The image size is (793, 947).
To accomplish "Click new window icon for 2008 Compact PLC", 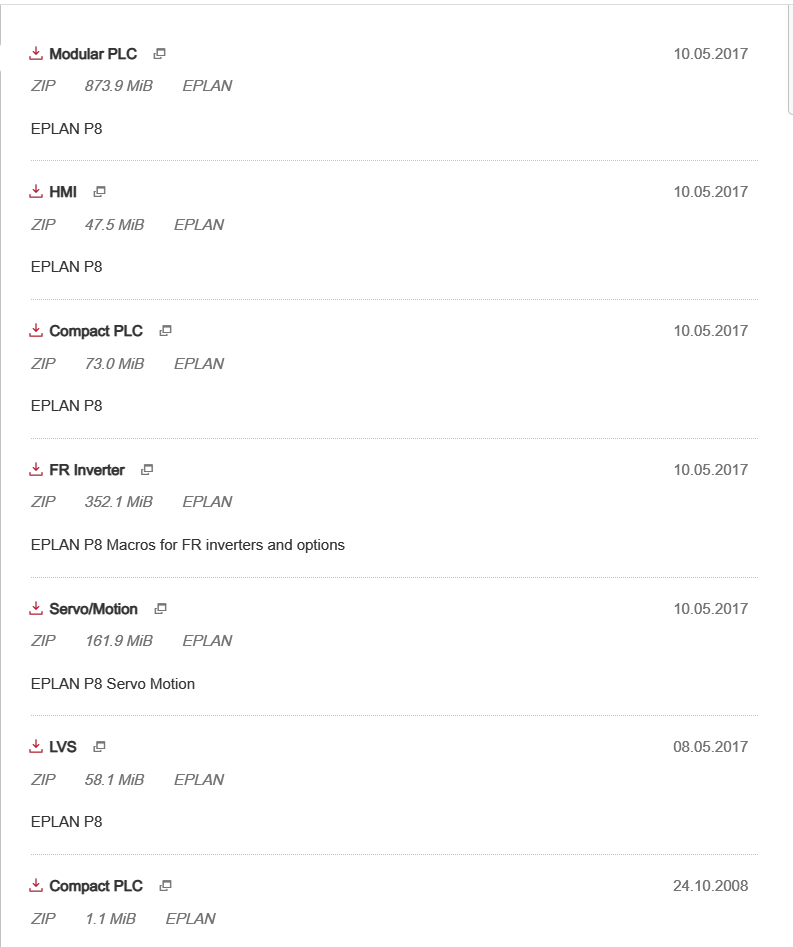I will coord(165,885).
